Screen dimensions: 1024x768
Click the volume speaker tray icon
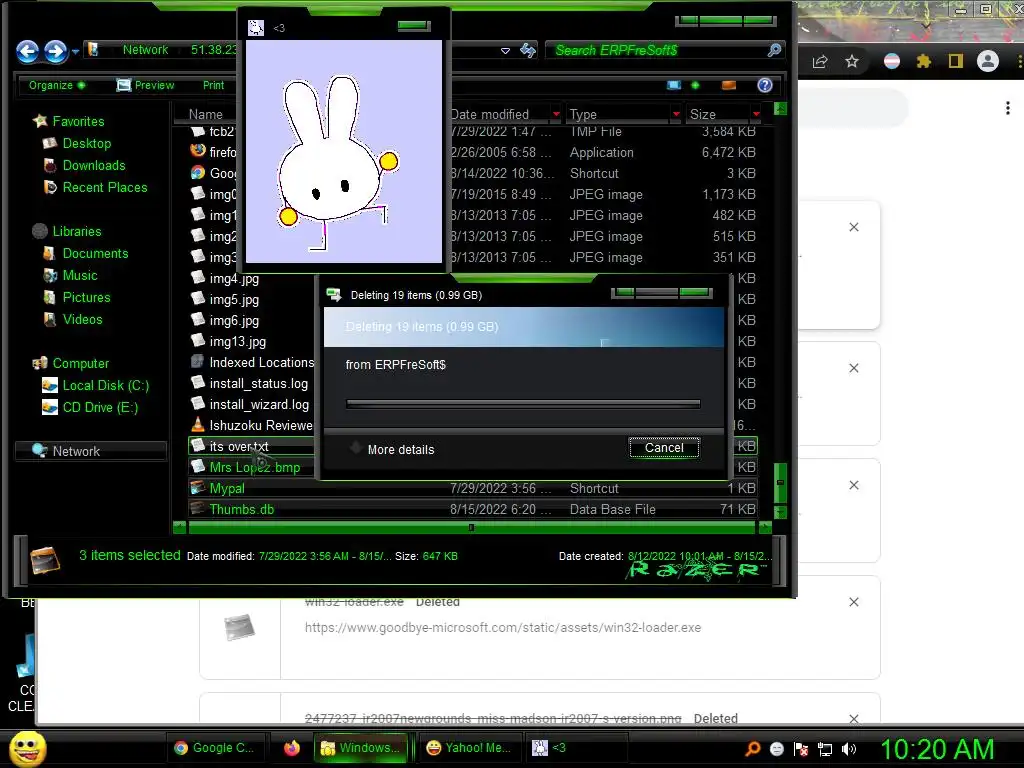point(849,749)
